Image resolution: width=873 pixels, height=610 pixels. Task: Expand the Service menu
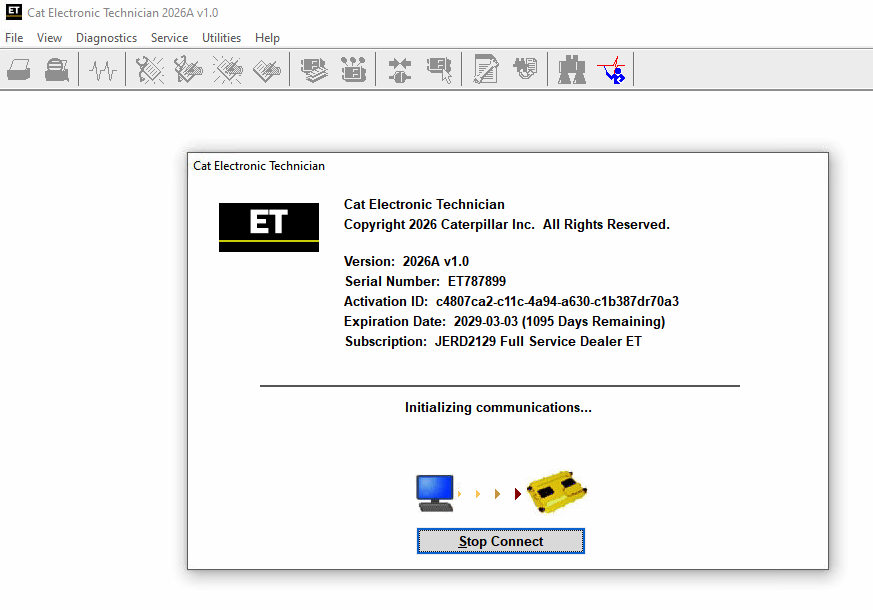pos(169,38)
